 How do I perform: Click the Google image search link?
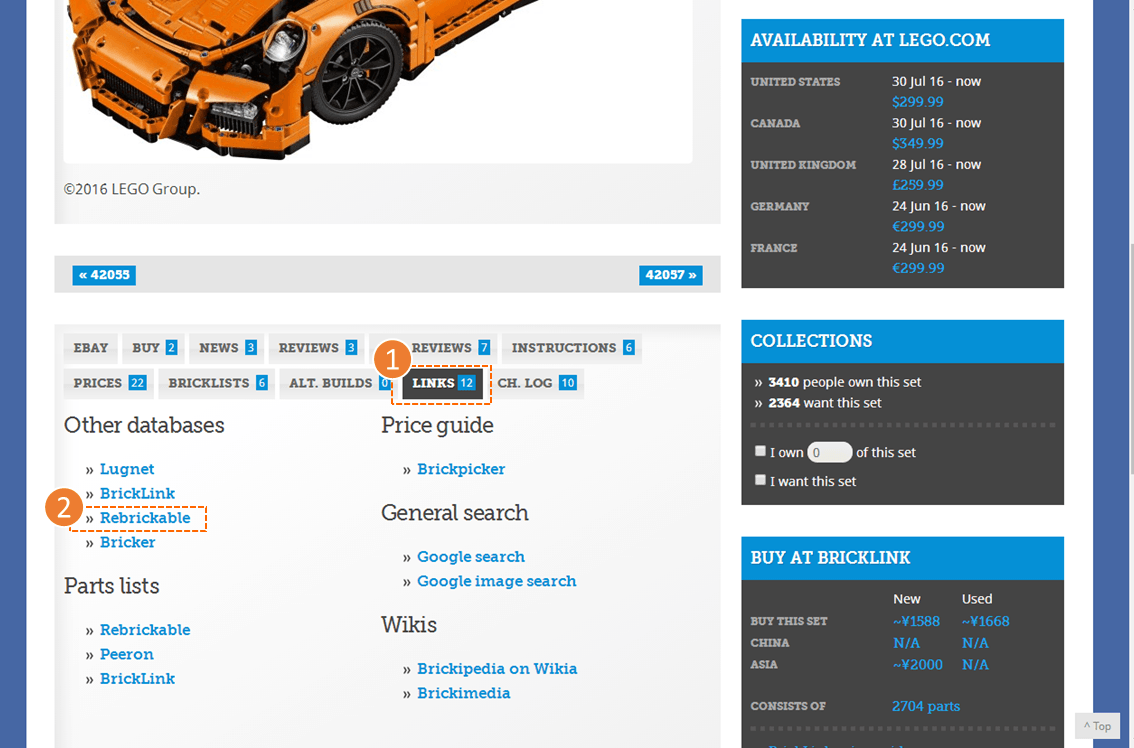[x=496, y=582]
